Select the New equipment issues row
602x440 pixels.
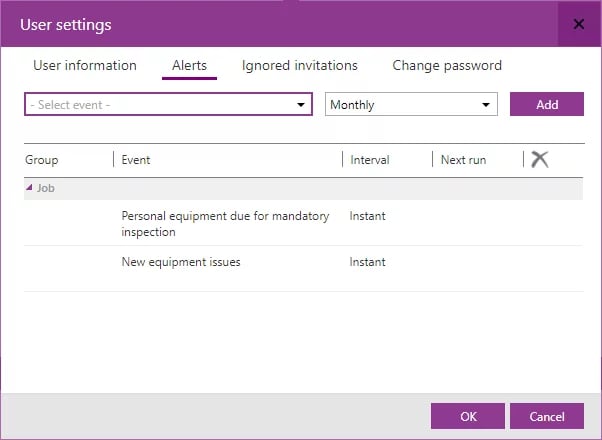[303, 269]
